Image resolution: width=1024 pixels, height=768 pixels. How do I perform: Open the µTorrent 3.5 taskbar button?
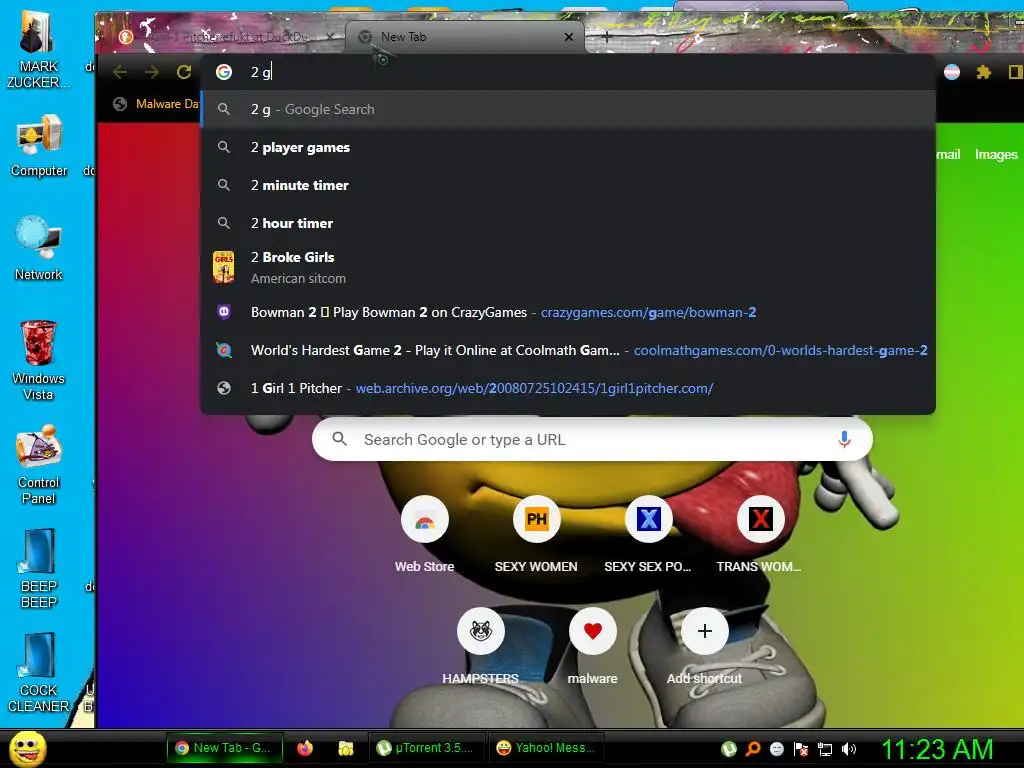[x=428, y=748]
